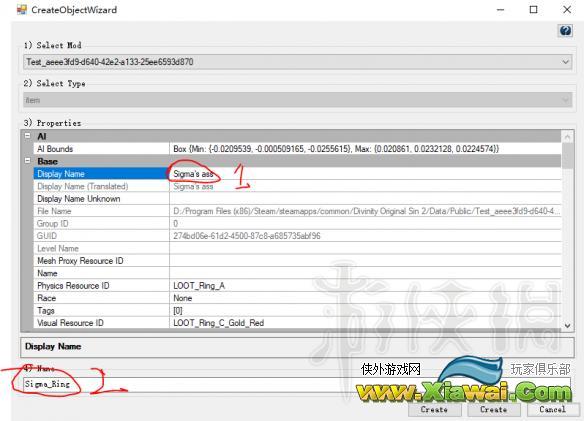Click the leftmost Create button
The width and height of the screenshot is (584, 421).
click(434, 409)
